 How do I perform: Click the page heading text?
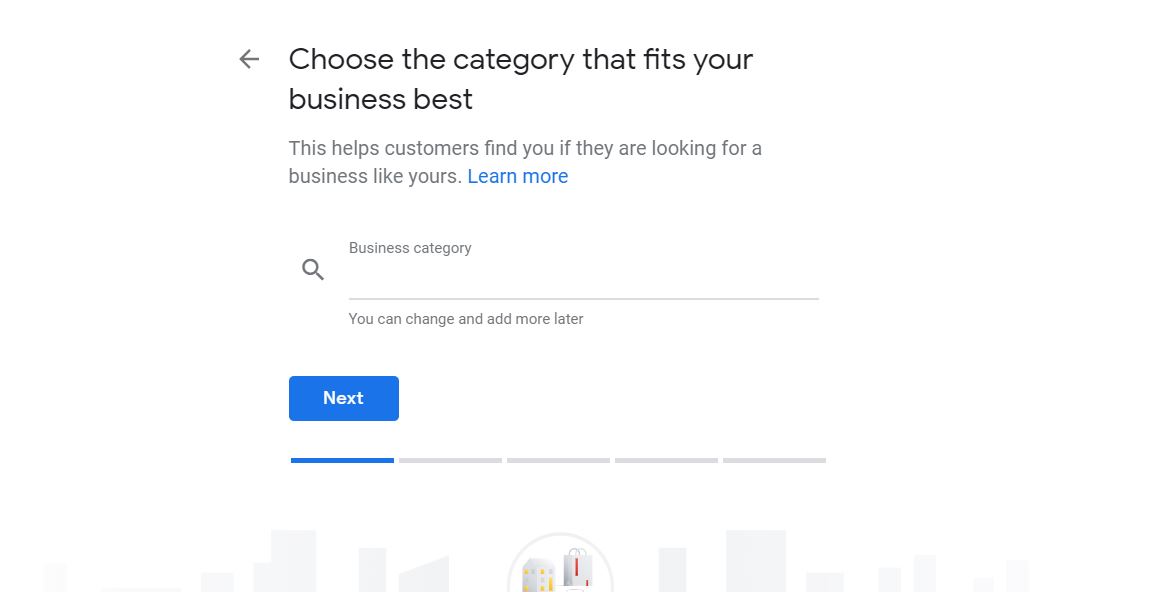[x=520, y=78]
